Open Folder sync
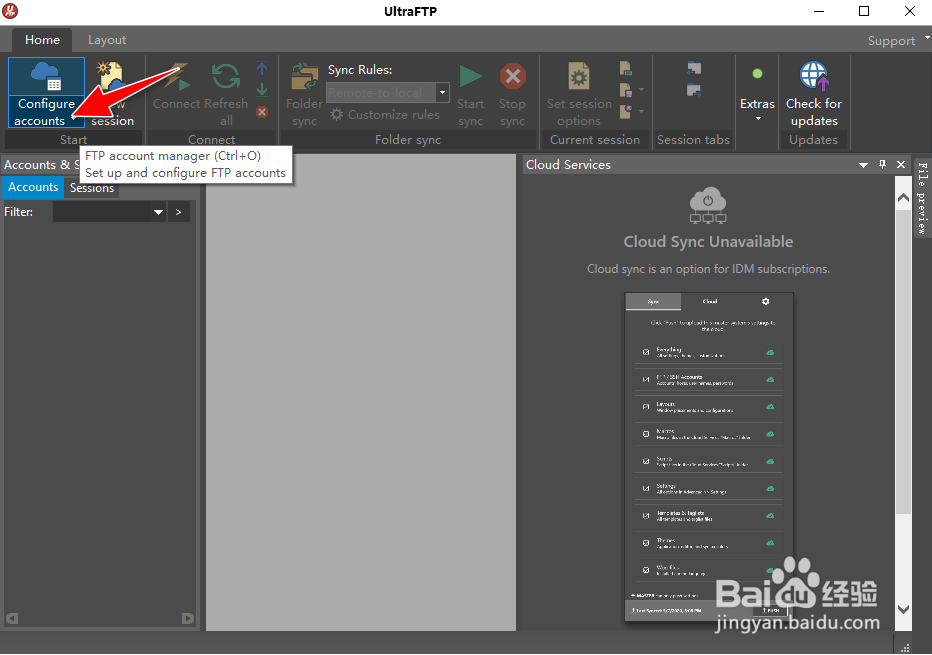Image resolution: width=932 pixels, height=655 pixels. [304, 95]
